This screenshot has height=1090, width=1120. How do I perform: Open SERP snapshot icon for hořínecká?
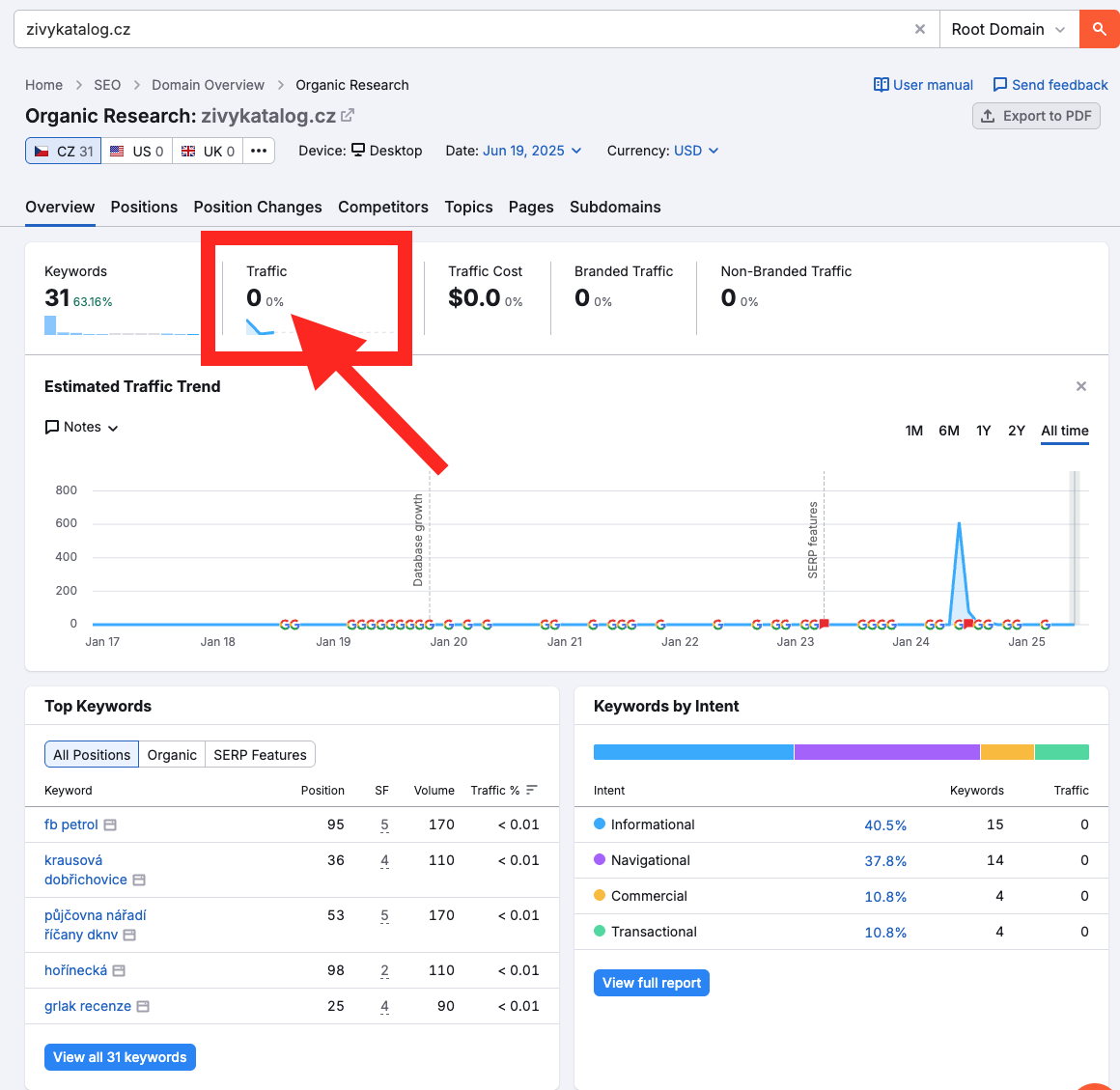120,971
